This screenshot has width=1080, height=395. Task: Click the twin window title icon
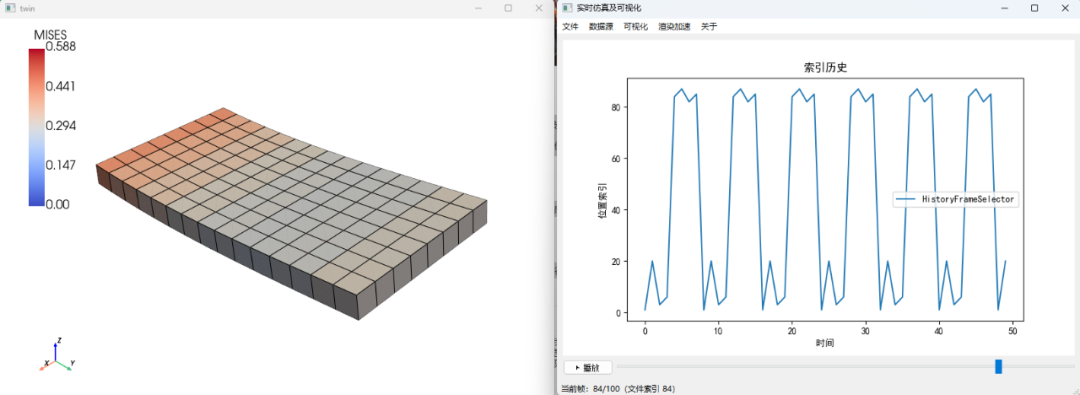[x=10, y=8]
